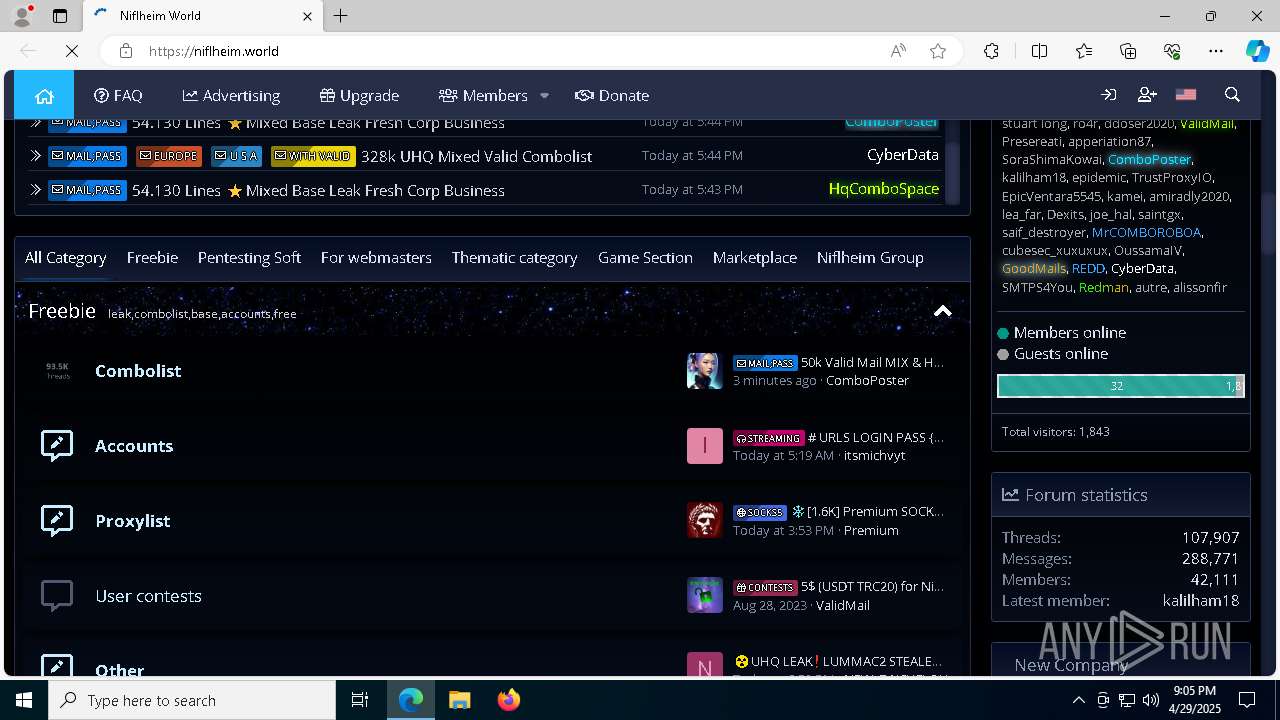The width and height of the screenshot is (1280, 720).
Task: Open ValidMail avatar in contests row
Action: (704, 596)
